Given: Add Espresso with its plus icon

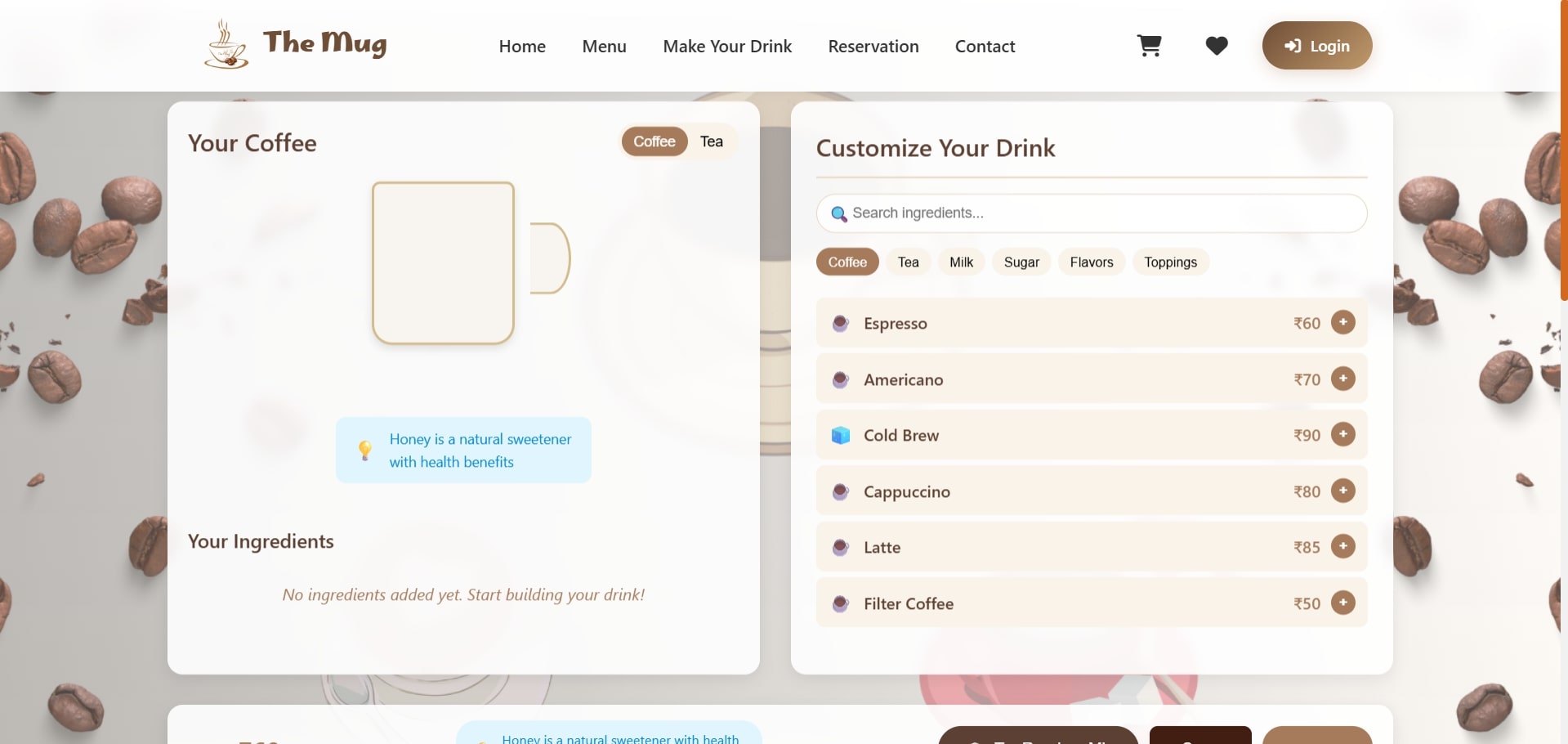Looking at the screenshot, I should [x=1342, y=322].
